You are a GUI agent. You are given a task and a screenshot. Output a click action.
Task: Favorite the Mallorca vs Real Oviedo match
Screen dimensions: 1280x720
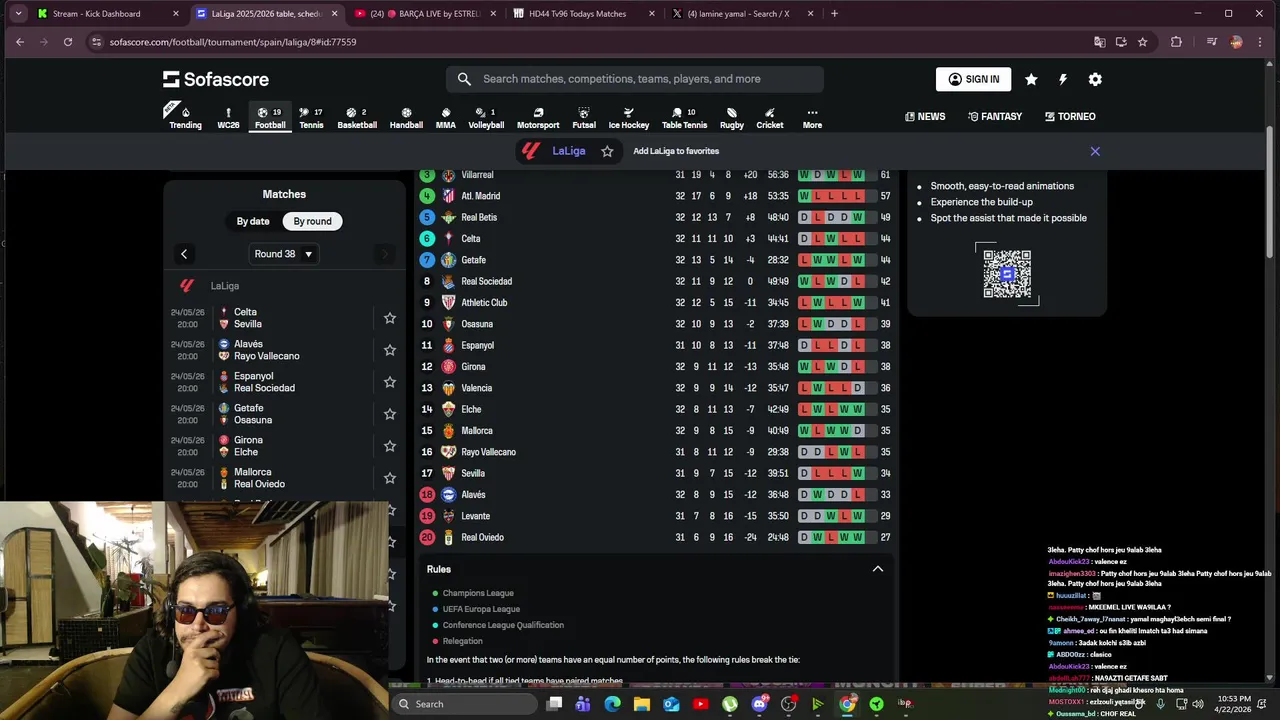[390, 478]
